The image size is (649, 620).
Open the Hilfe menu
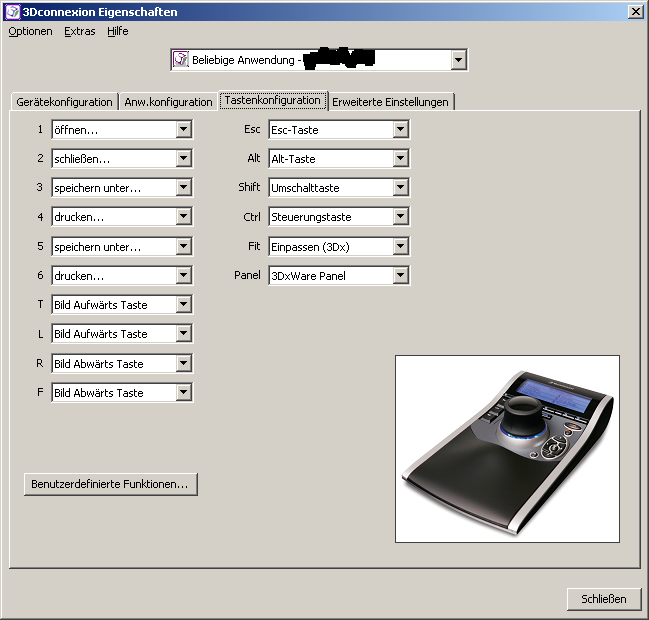(x=118, y=31)
